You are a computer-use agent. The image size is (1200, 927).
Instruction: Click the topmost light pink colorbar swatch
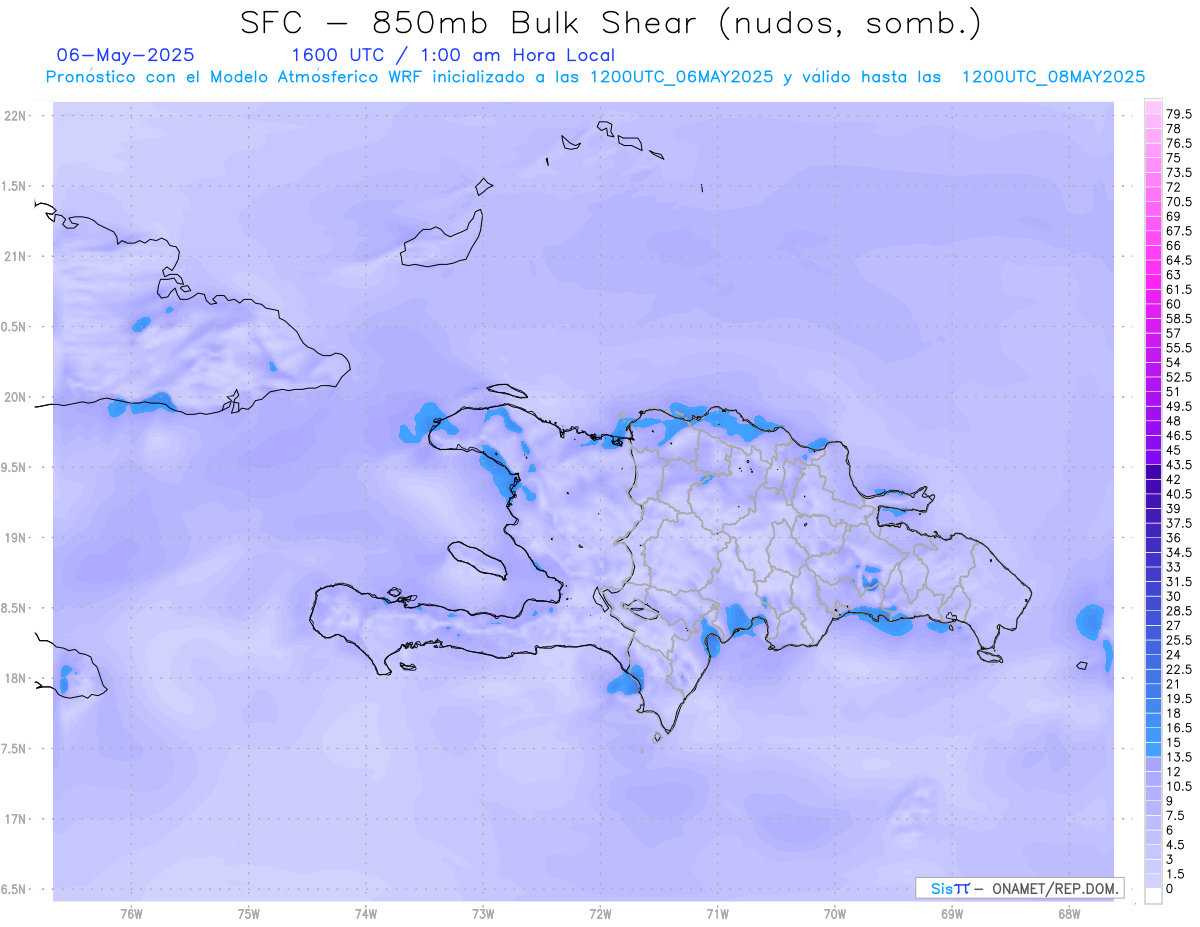point(1153,108)
